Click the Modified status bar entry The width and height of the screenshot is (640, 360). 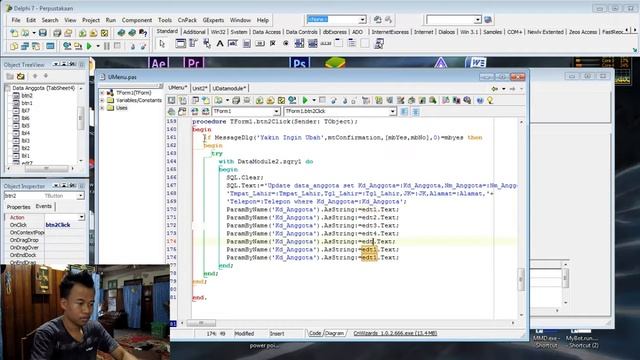(x=244, y=334)
